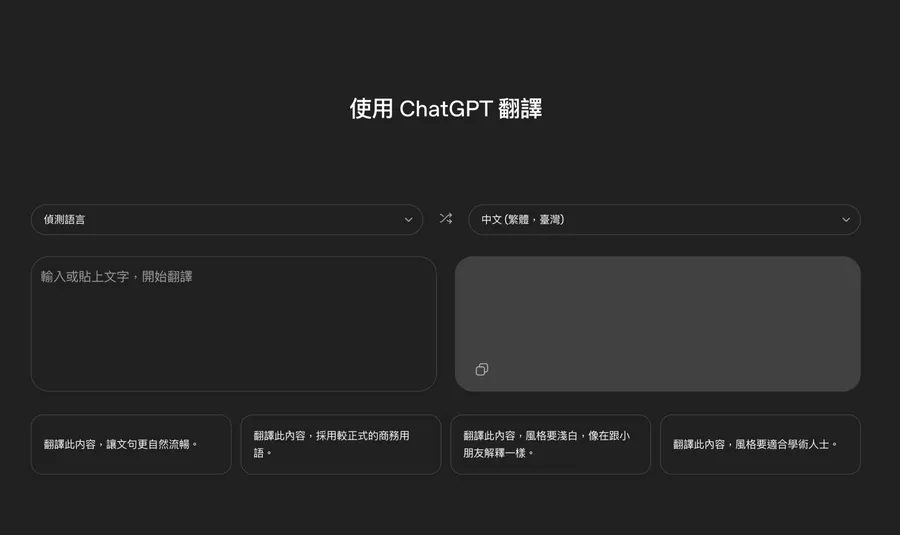
Task: Swap the source and target languages
Action: tap(446, 219)
